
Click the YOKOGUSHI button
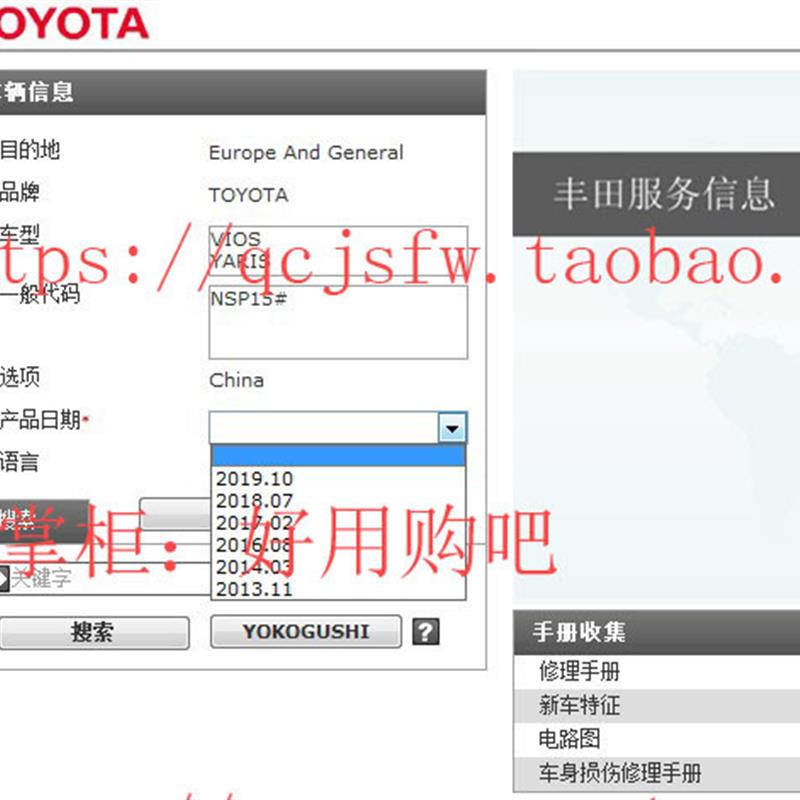pyautogui.click(x=306, y=632)
